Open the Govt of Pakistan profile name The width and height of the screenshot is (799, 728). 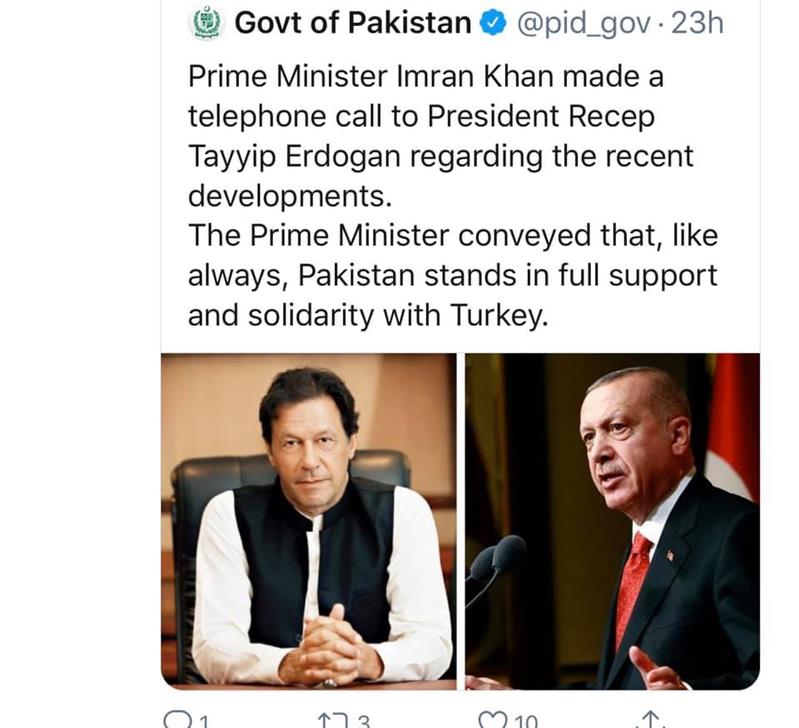[x=352, y=24]
